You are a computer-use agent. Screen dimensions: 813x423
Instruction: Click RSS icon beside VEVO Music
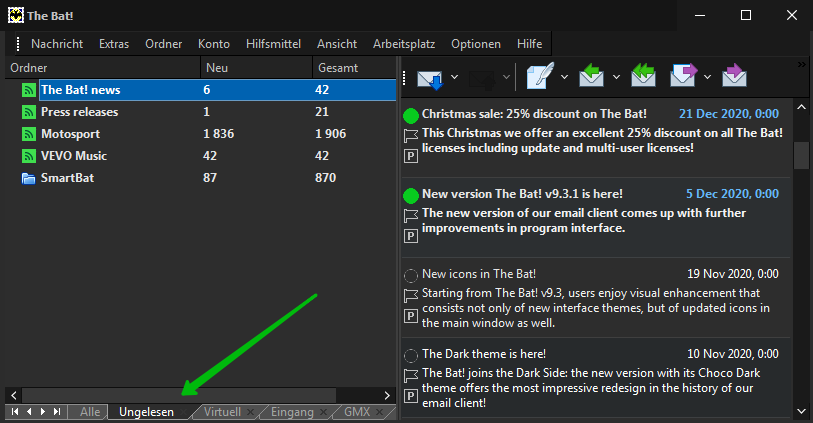click(x=29, y=156)
